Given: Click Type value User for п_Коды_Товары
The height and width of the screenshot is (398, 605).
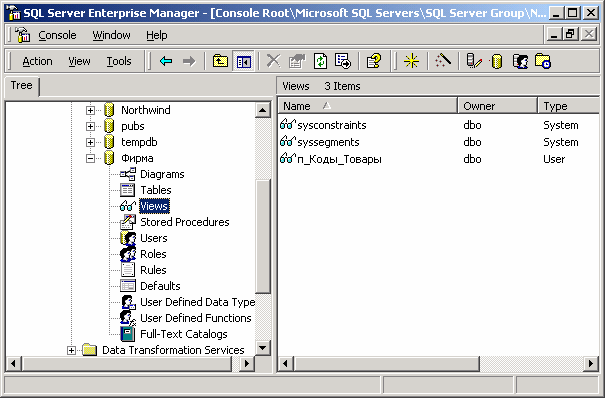Looking at the screenshot, I should point(554,159).
